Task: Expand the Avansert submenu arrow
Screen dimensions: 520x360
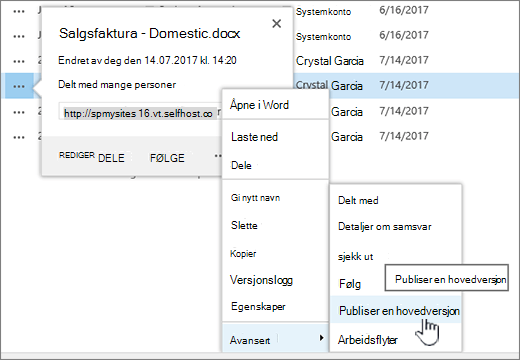Action: 321,338
